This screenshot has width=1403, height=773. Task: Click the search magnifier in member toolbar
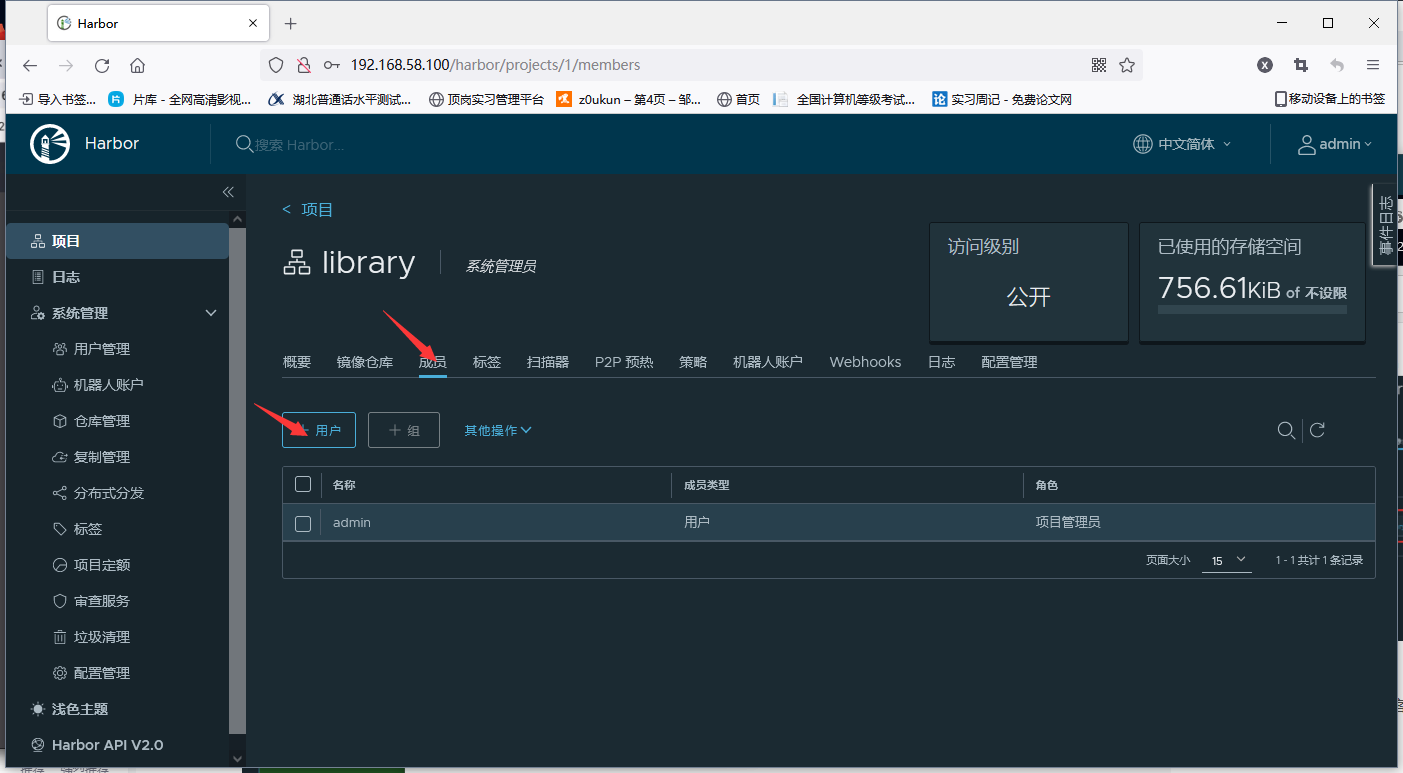(1287, 430)
